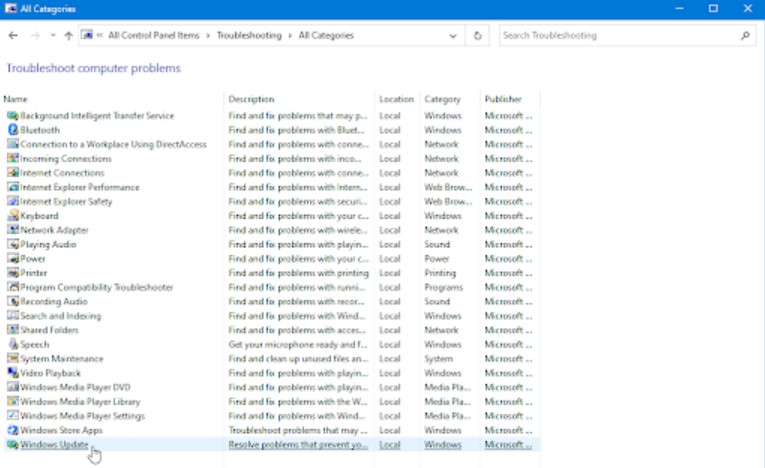Screen dimensions: 765x468
Task: Click 'Get your microphone ready and f...' description
Action: [298, 344]
